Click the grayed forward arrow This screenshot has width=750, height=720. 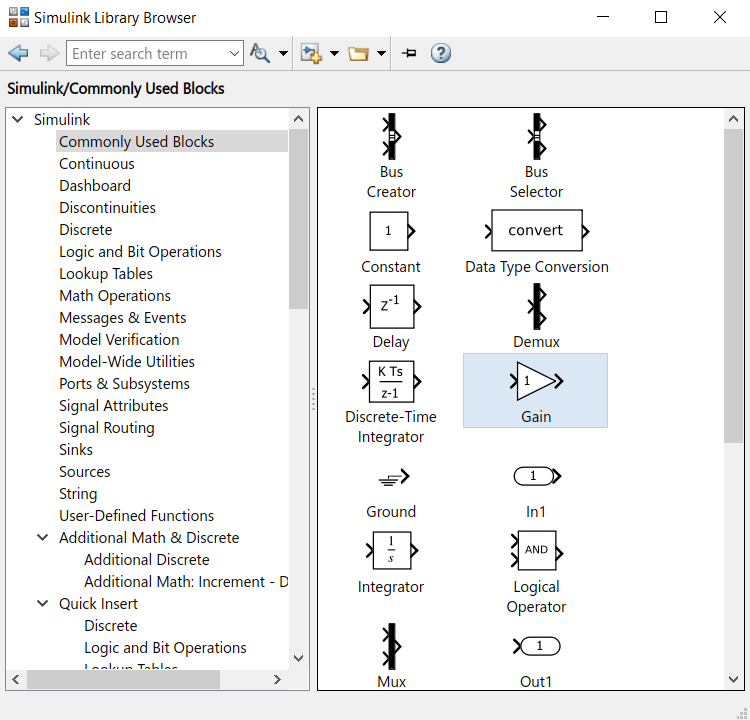coord(49,53)
